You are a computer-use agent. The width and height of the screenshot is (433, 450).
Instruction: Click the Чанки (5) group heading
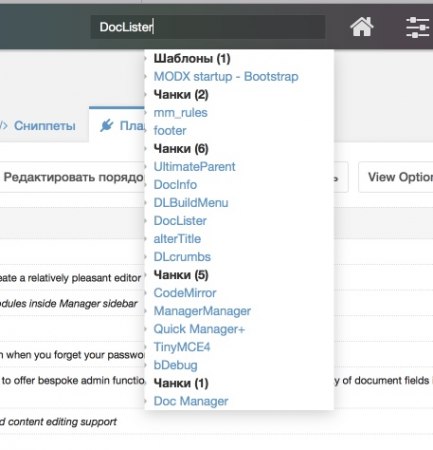181,275
